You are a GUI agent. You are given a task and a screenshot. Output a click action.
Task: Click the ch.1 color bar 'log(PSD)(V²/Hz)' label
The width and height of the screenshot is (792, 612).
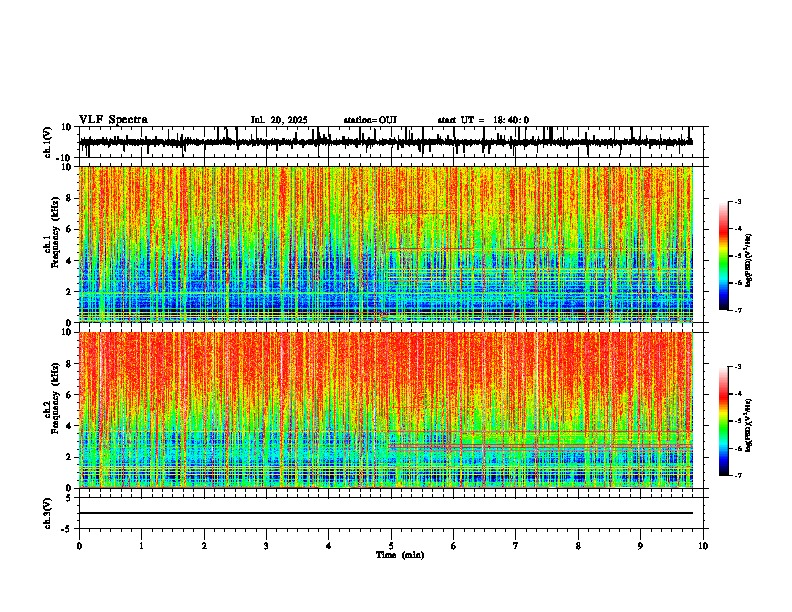(749, 261)
